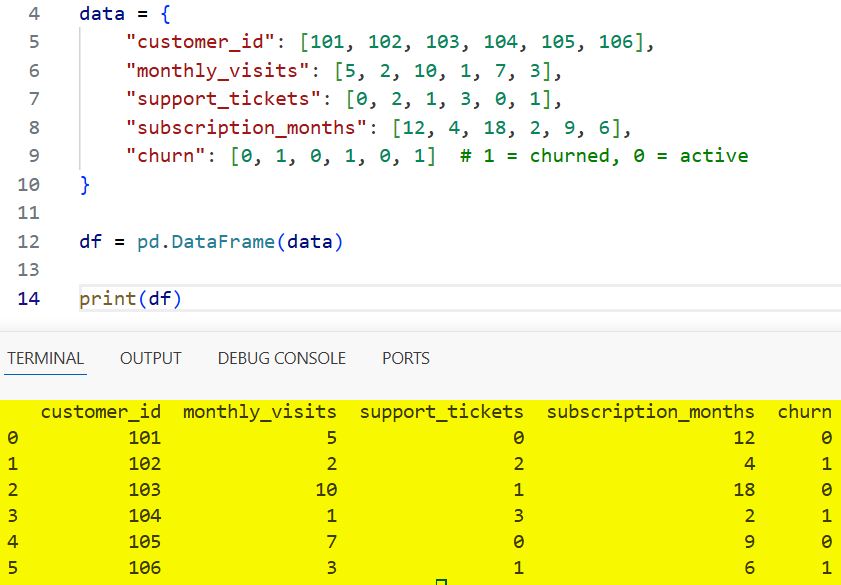Click value 101 in terminal output
The width and height of the screenshot is (841, 585).
[x=145, y=438]
